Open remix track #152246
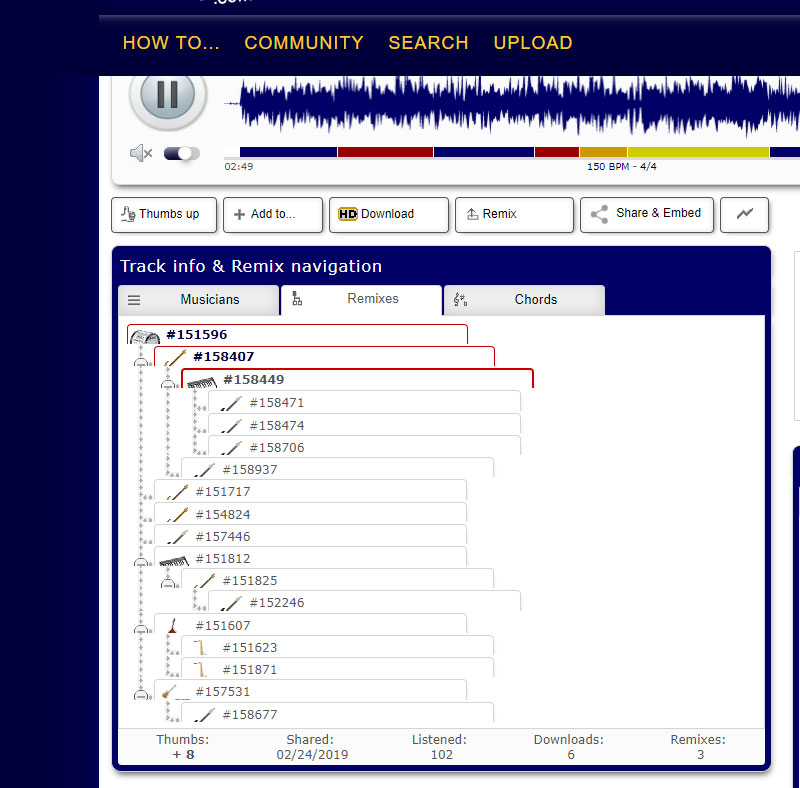 [x=276, y=603]
